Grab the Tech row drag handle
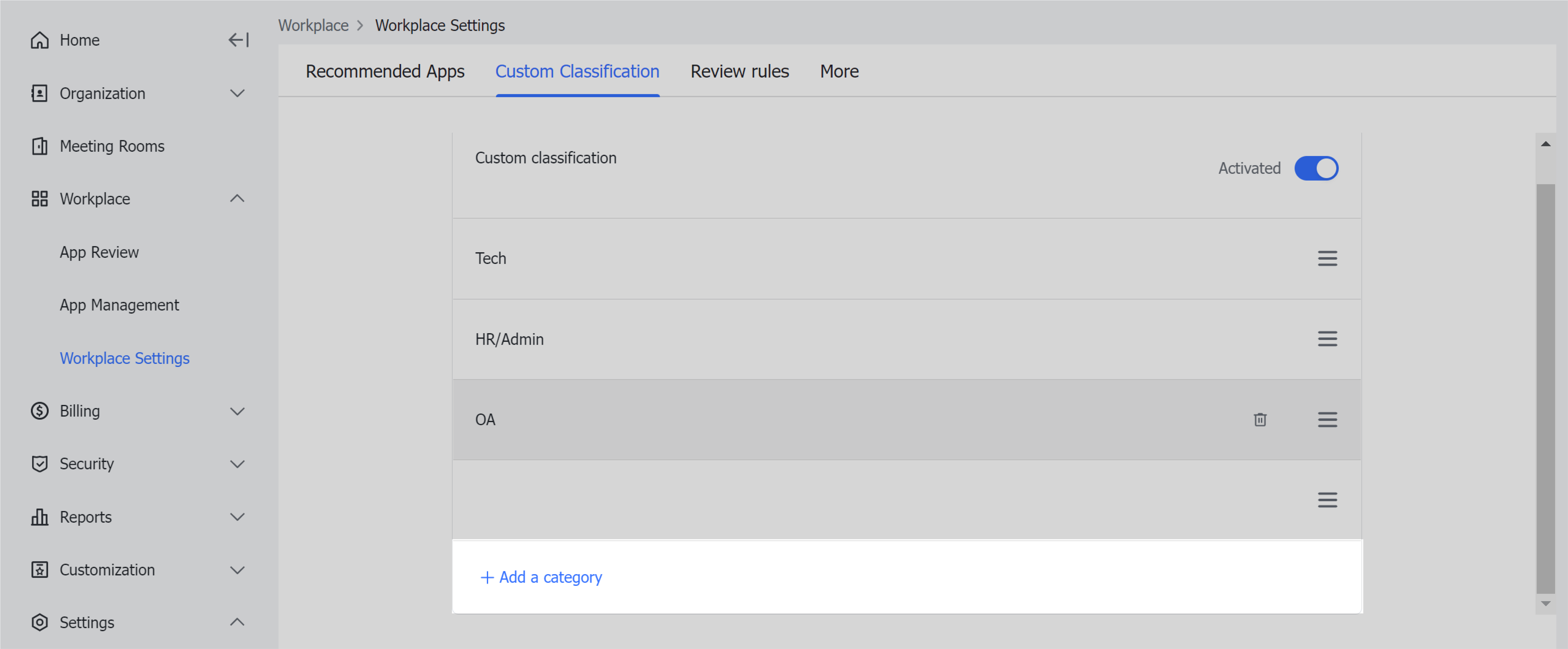 point(1327,258)
